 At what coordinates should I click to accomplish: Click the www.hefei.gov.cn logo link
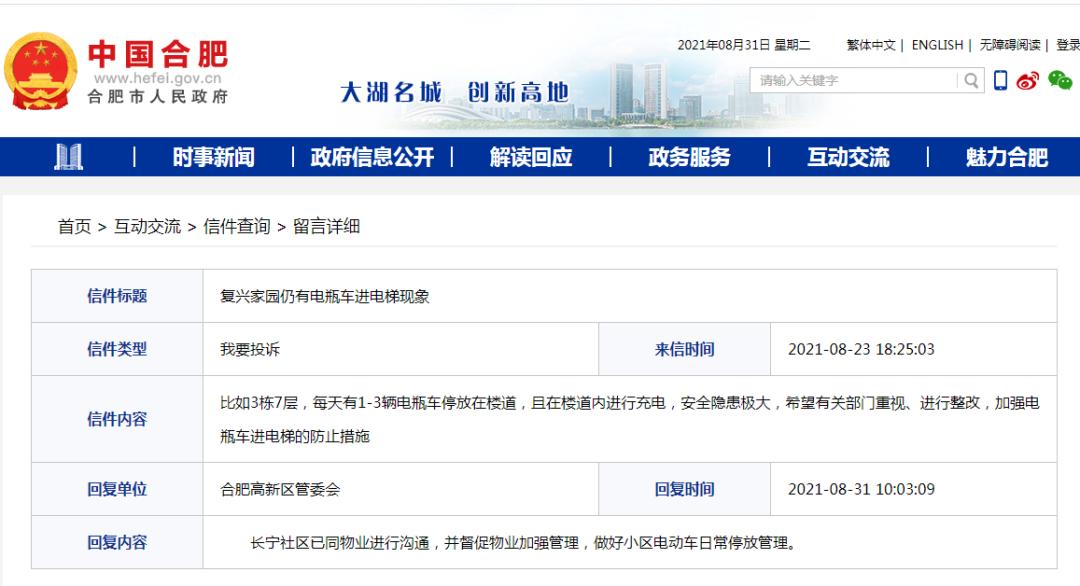157,78
